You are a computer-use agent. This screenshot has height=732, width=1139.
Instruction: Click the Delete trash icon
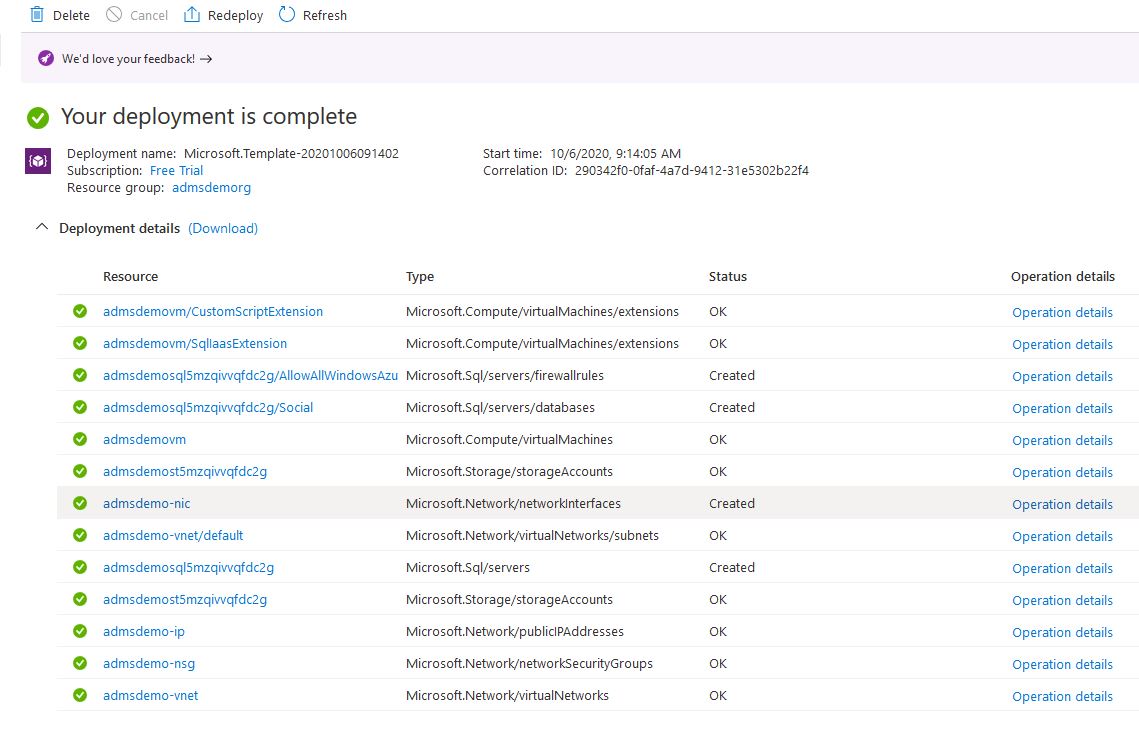click(37, 15)
